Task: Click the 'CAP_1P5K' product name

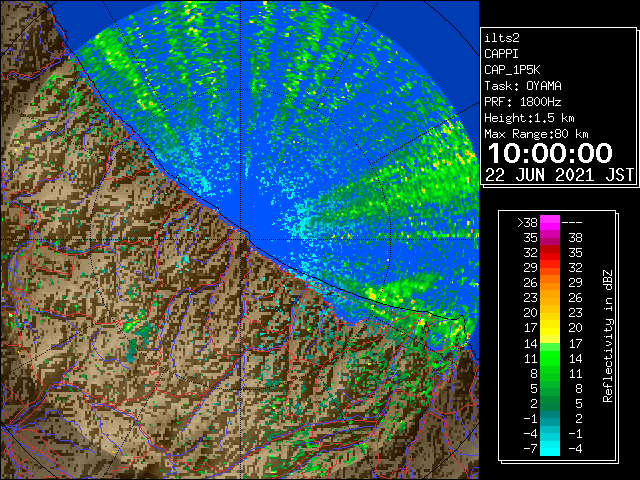Action: (512, 70)
